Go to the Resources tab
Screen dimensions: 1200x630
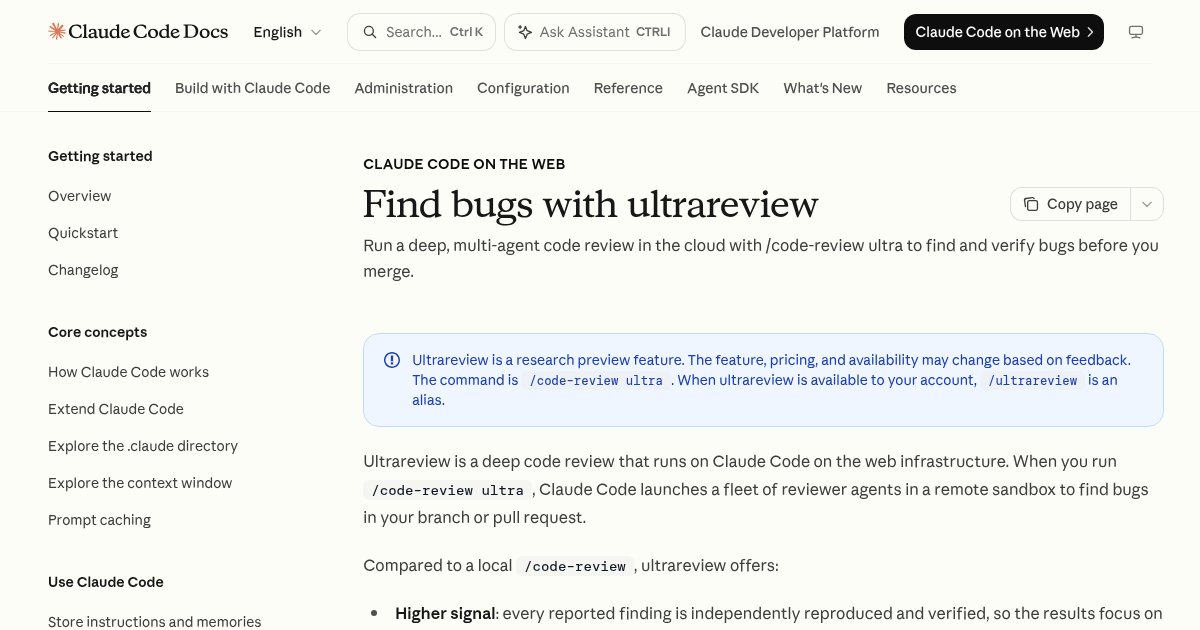[x=921, y=88]
